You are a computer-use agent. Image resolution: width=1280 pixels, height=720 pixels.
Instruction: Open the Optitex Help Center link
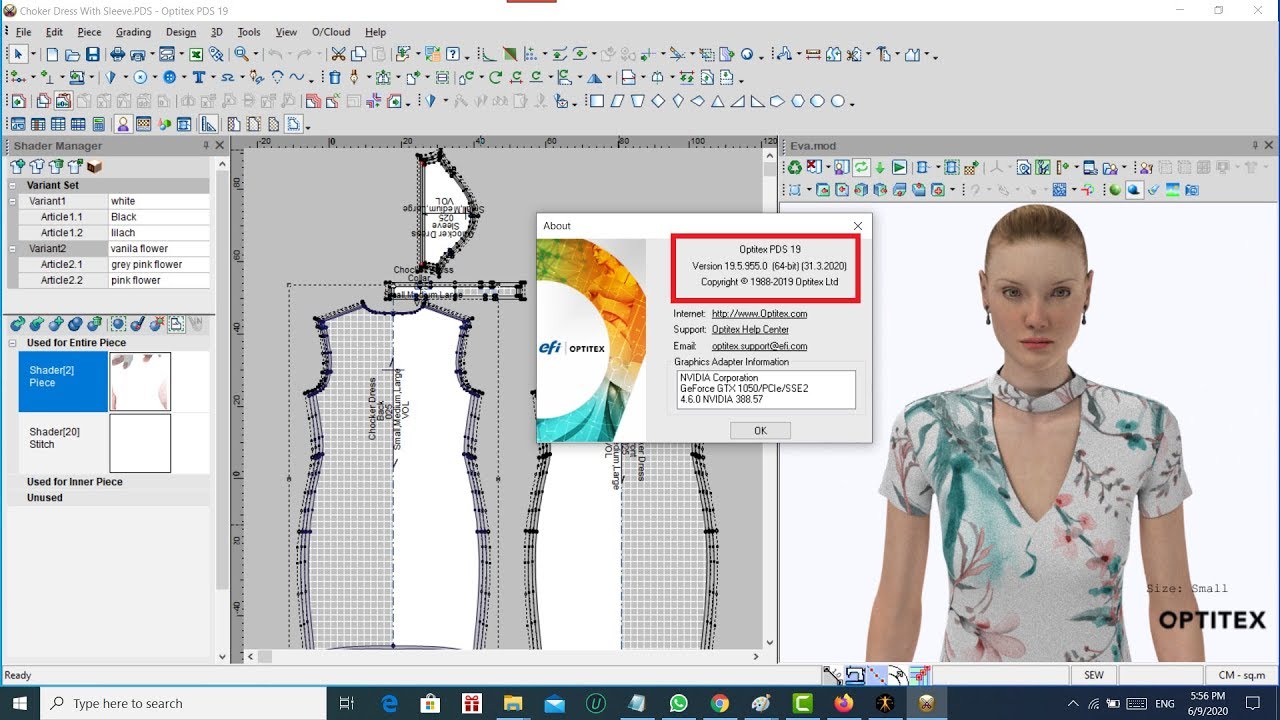750,329
